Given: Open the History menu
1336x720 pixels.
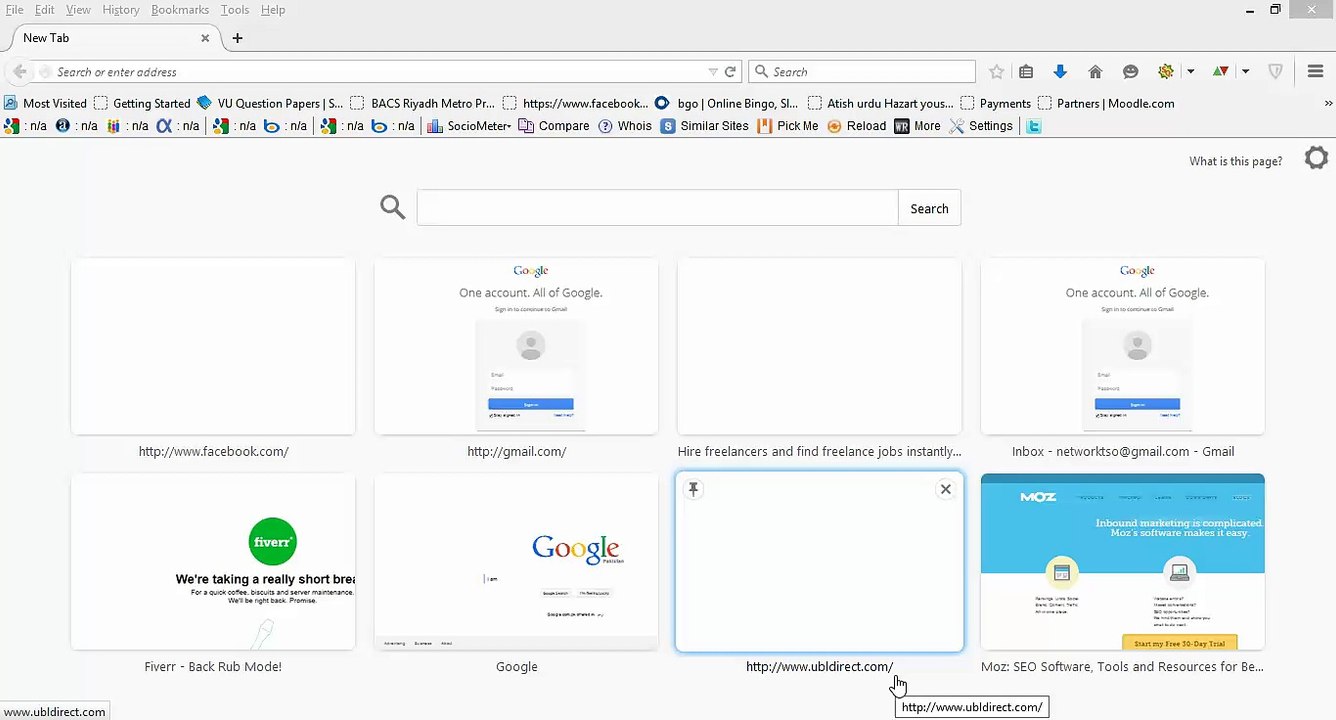Looking at the screenshot, I should point(121,10).
